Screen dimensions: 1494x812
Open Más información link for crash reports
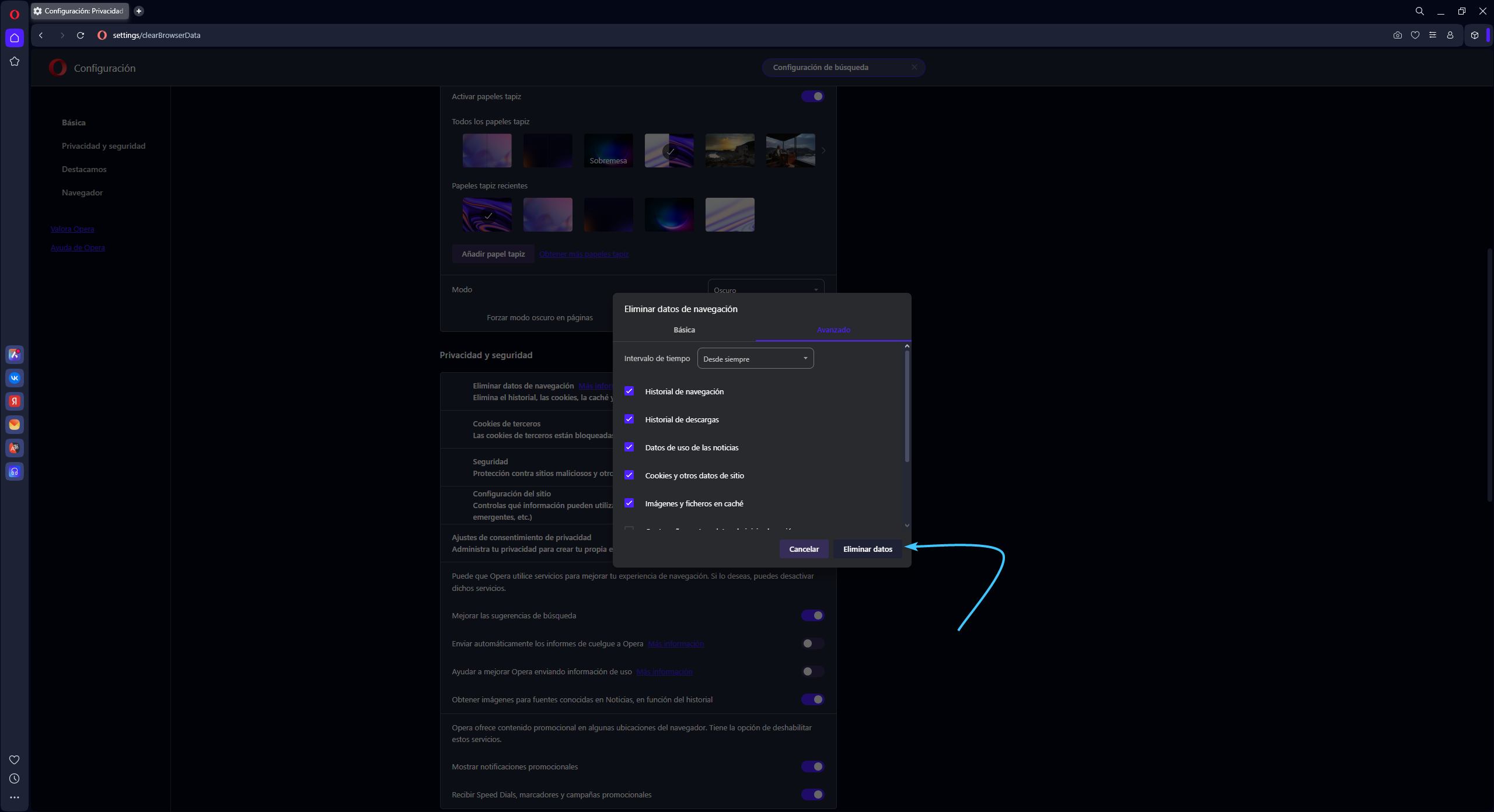(676, 643)
